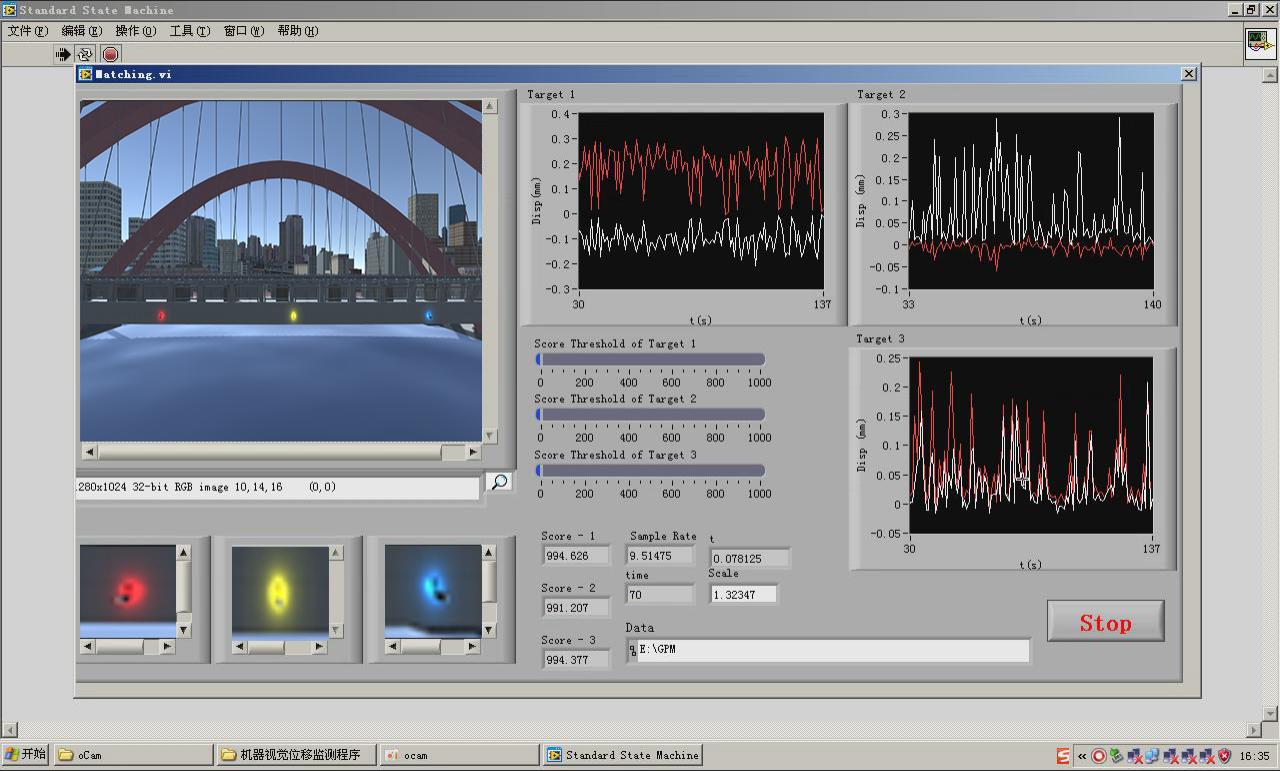The width and height of the screenshot is (1280, 771).
Task: Click the Score Threshold of Target 1 slider
Action: pos(650,359)
